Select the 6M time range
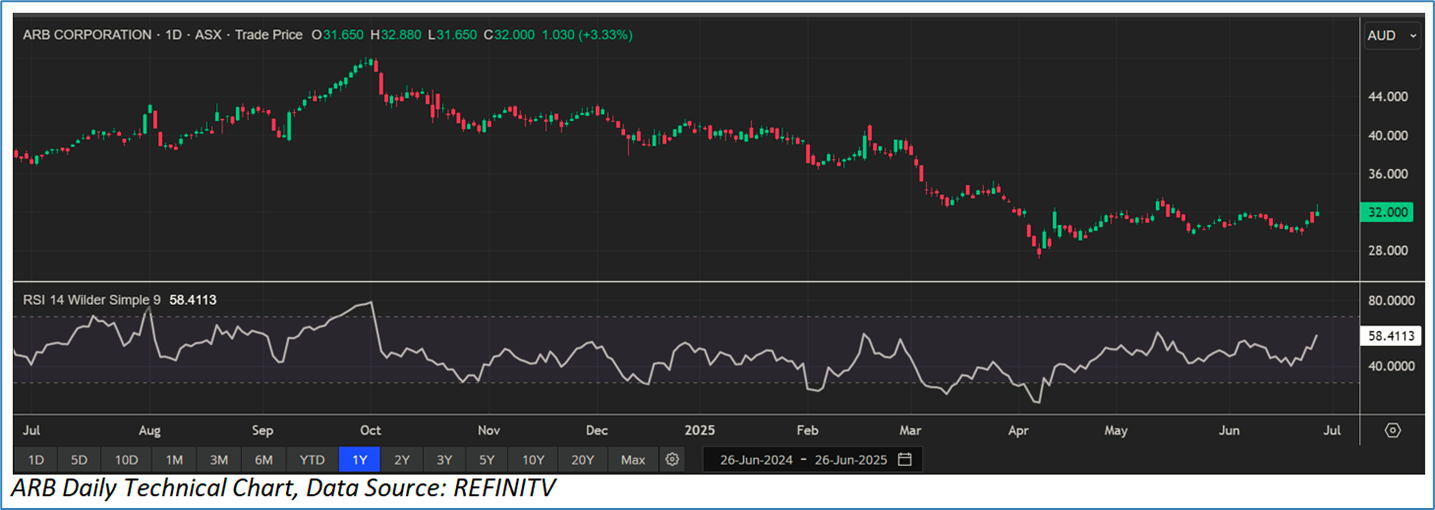This screenshot has height=510, width=1435. coord(264,460)
